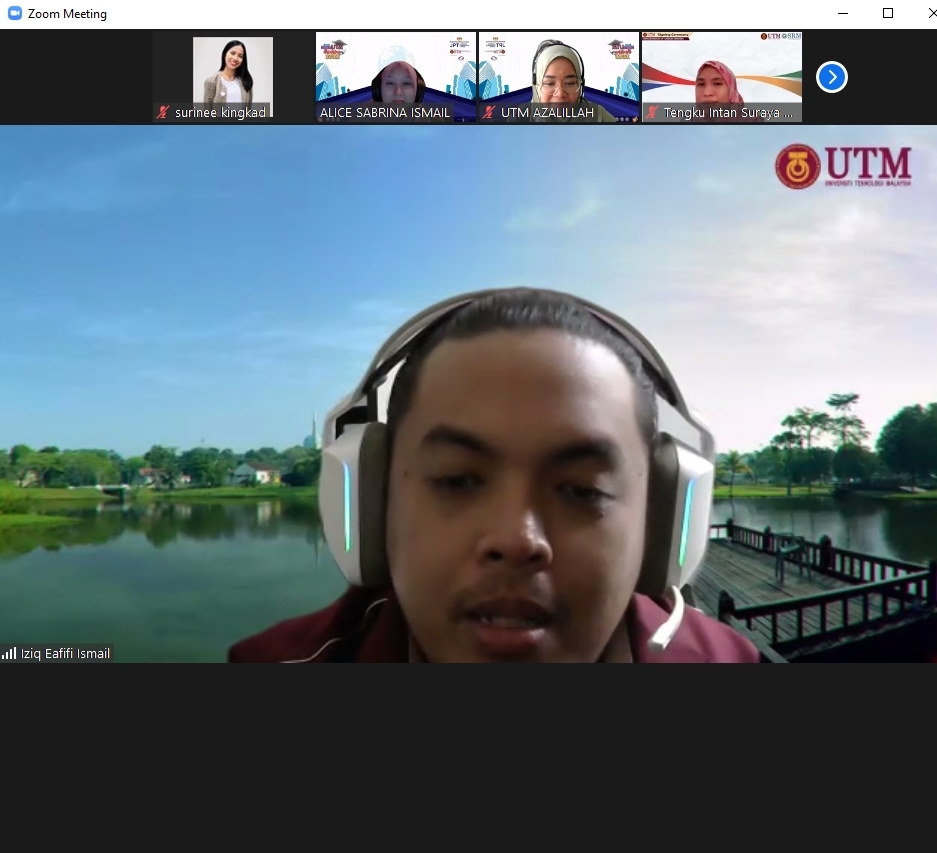Click the 'UTM AZALILLAH' name label
Viewport: 937px width, 853px height.
[547, 113]
